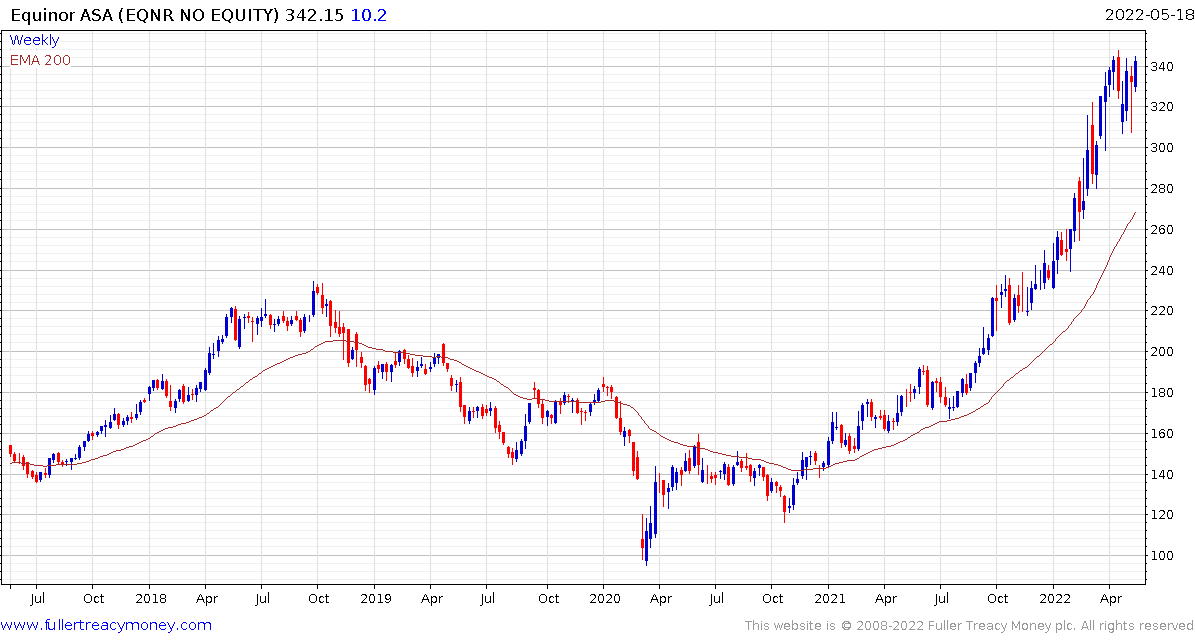Select the 160 price axis label
Image resolution: width=1195 pixels, height=640 pixels.
tap(1162, 434)
